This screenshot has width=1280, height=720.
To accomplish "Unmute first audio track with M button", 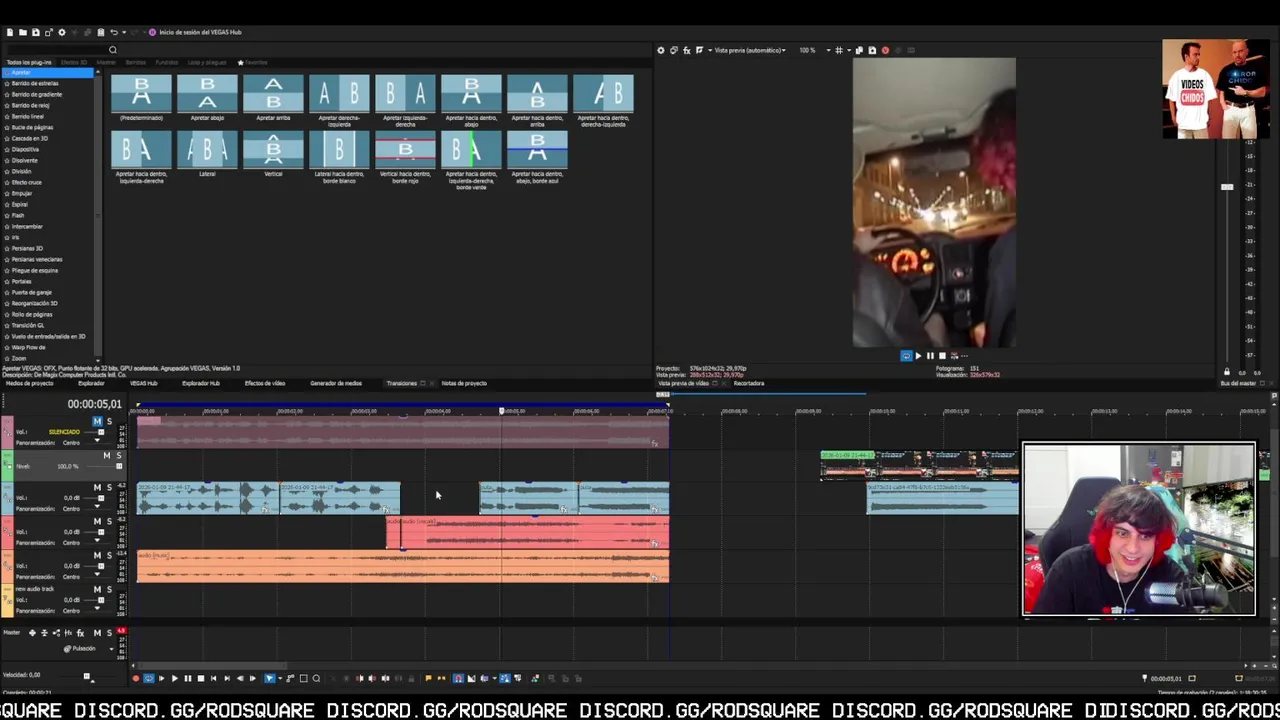I will coord(97,421).
